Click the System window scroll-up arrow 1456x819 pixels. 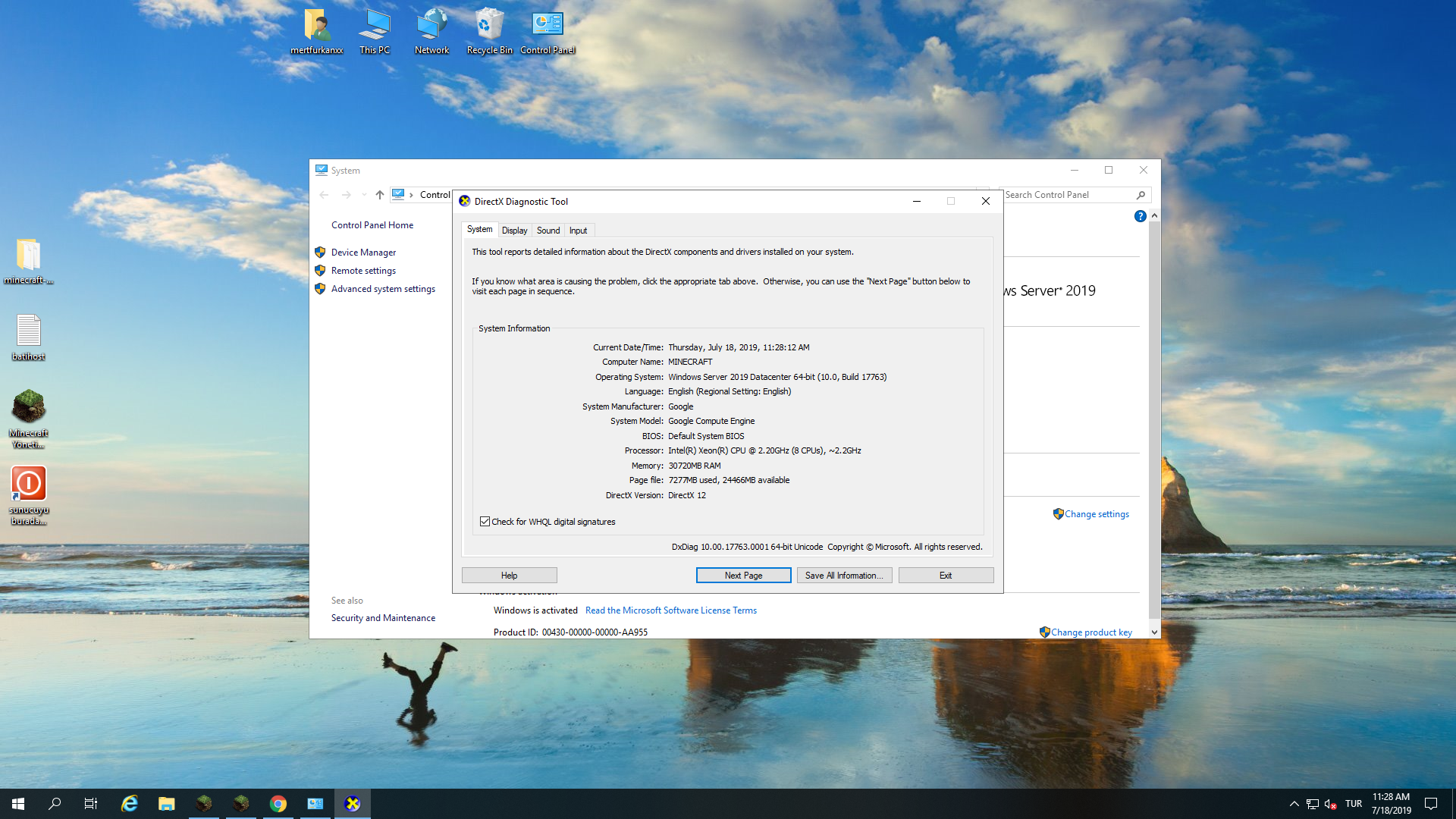(1154, 216)
